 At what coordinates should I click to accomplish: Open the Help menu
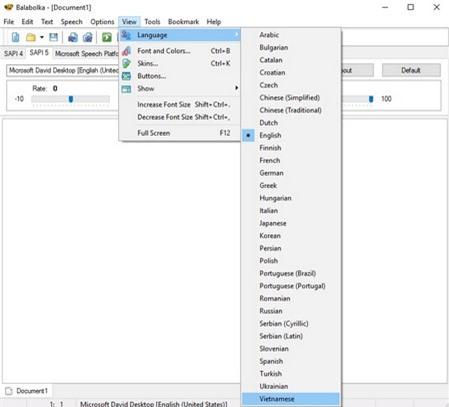214,22
